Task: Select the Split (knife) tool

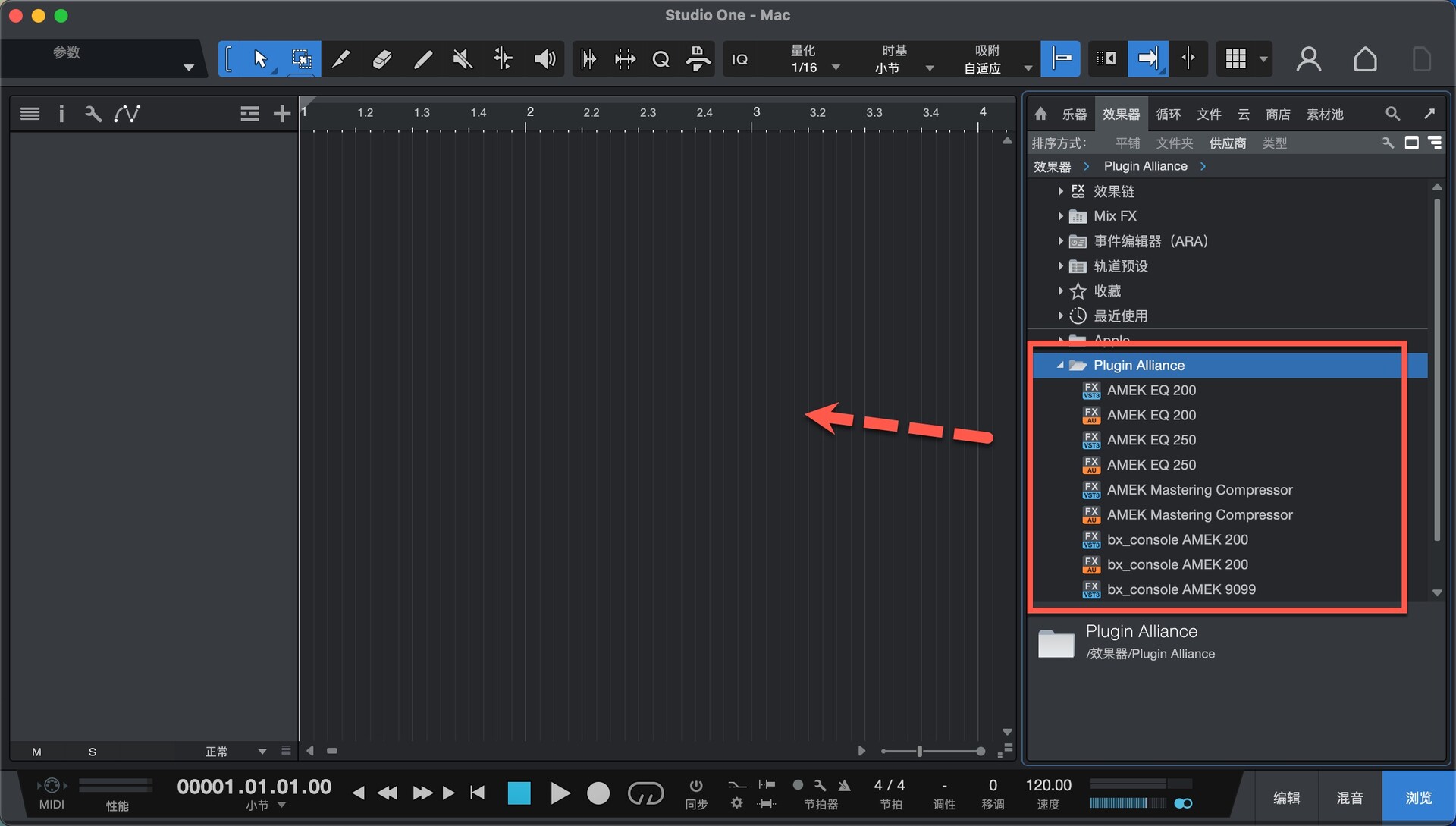Action: click(341, 59)
